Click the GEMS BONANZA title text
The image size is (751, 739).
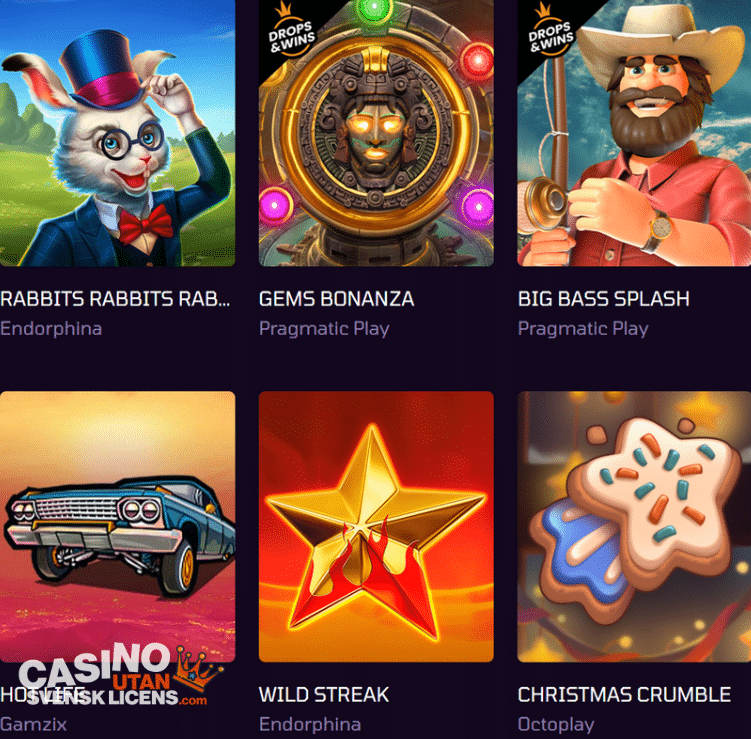[x=336, y=299]
